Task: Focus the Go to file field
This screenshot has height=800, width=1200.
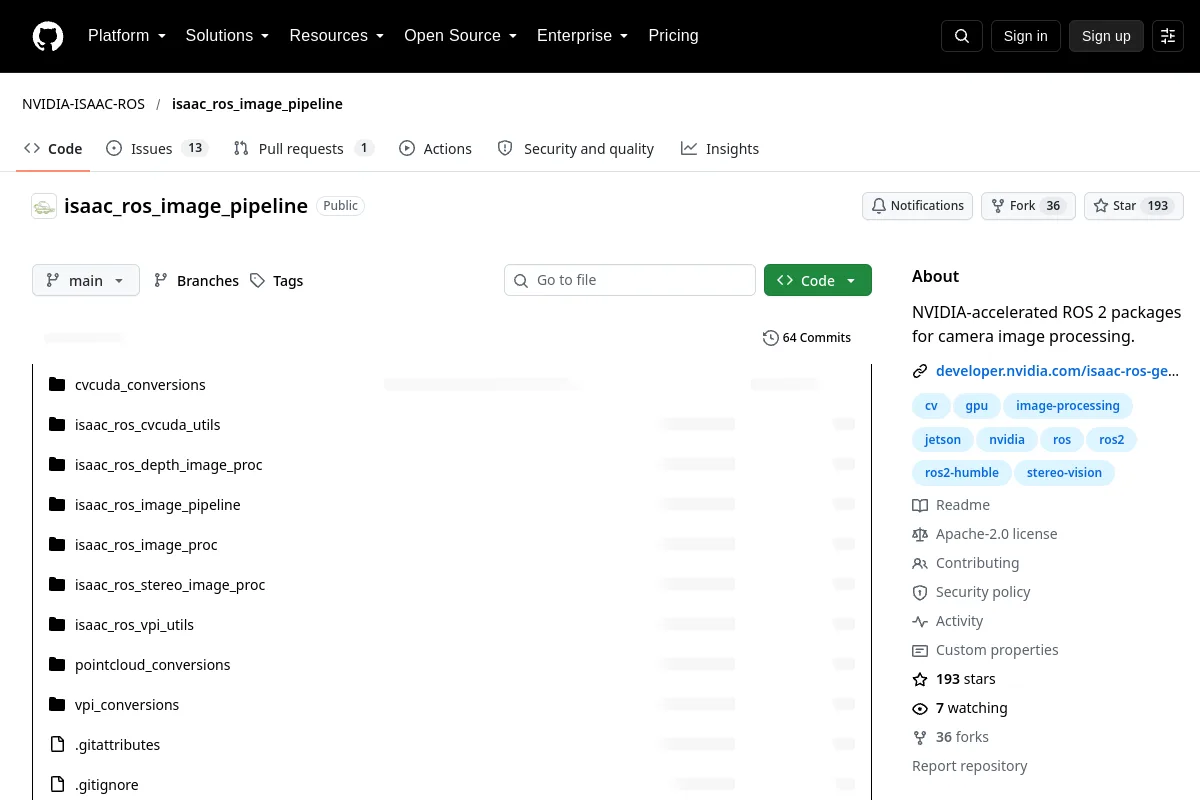Action: (x=630, y=280)
